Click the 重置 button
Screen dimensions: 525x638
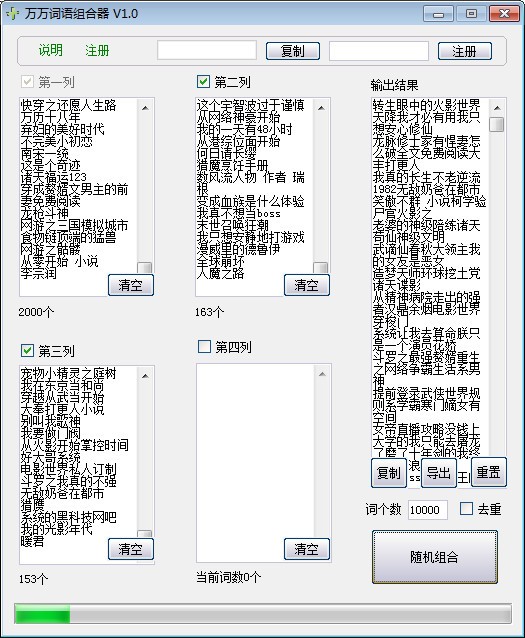coord(489,472)
